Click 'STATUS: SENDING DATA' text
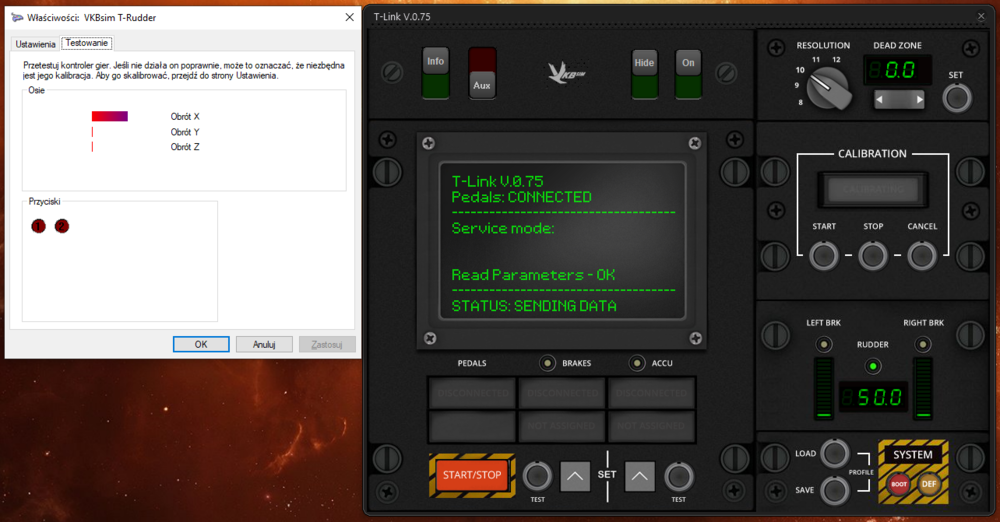The image size is (1000, 522). [x=534, y=306]
